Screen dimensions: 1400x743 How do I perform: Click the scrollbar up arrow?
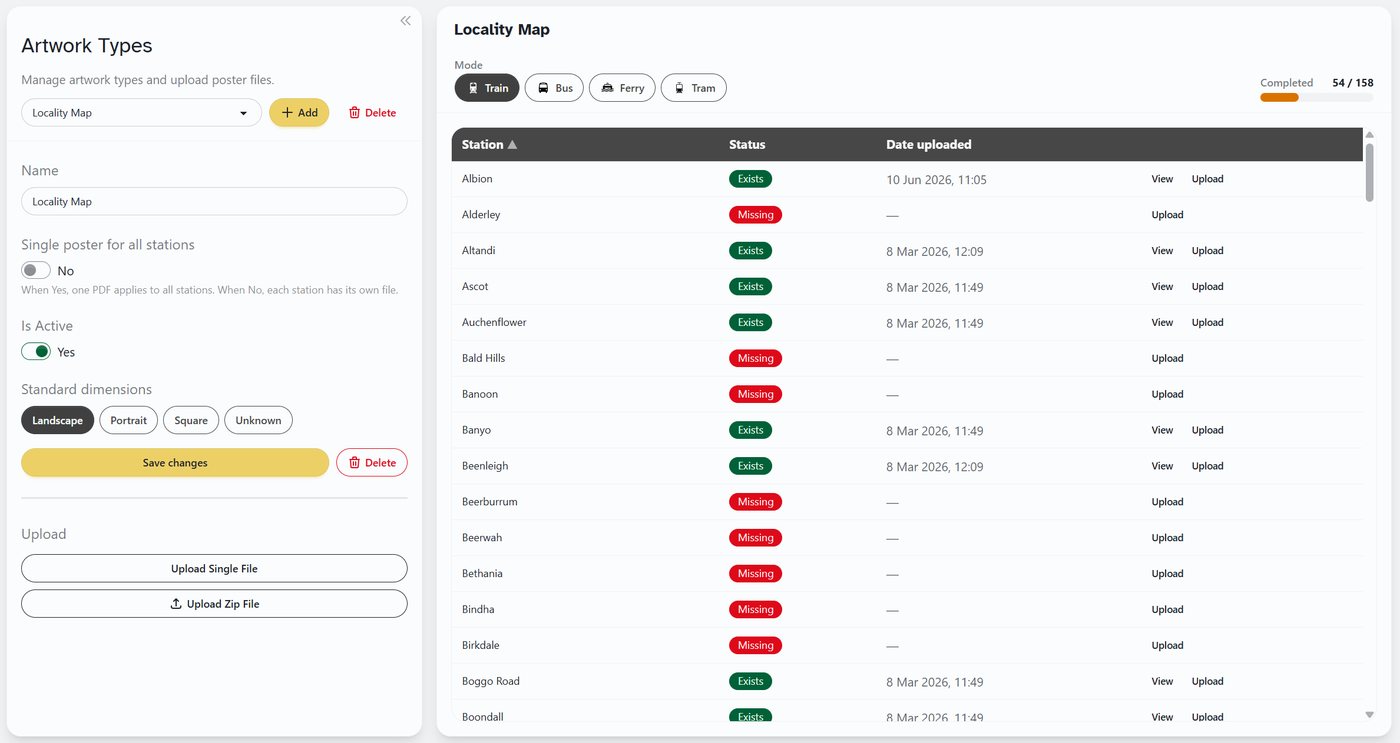coord(1370,133)
